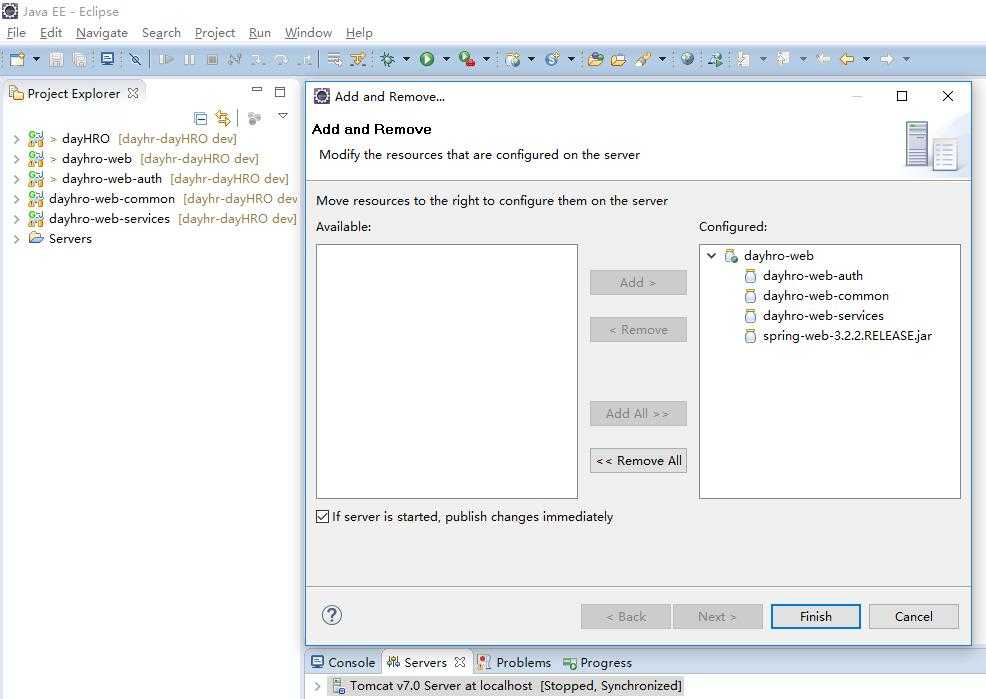The width and height of the screenshot is (986, 699).
Task: Toggle Link with Editor in Project Explorer
Action: tap(223, 118)
